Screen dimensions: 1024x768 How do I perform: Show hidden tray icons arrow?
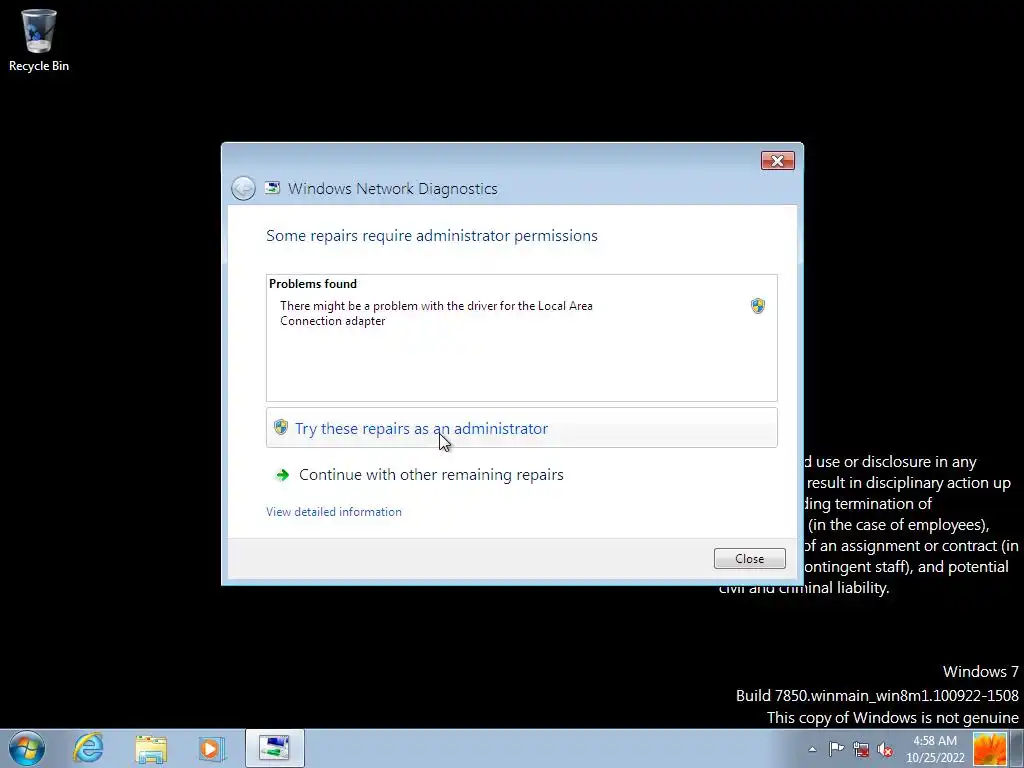812,749
